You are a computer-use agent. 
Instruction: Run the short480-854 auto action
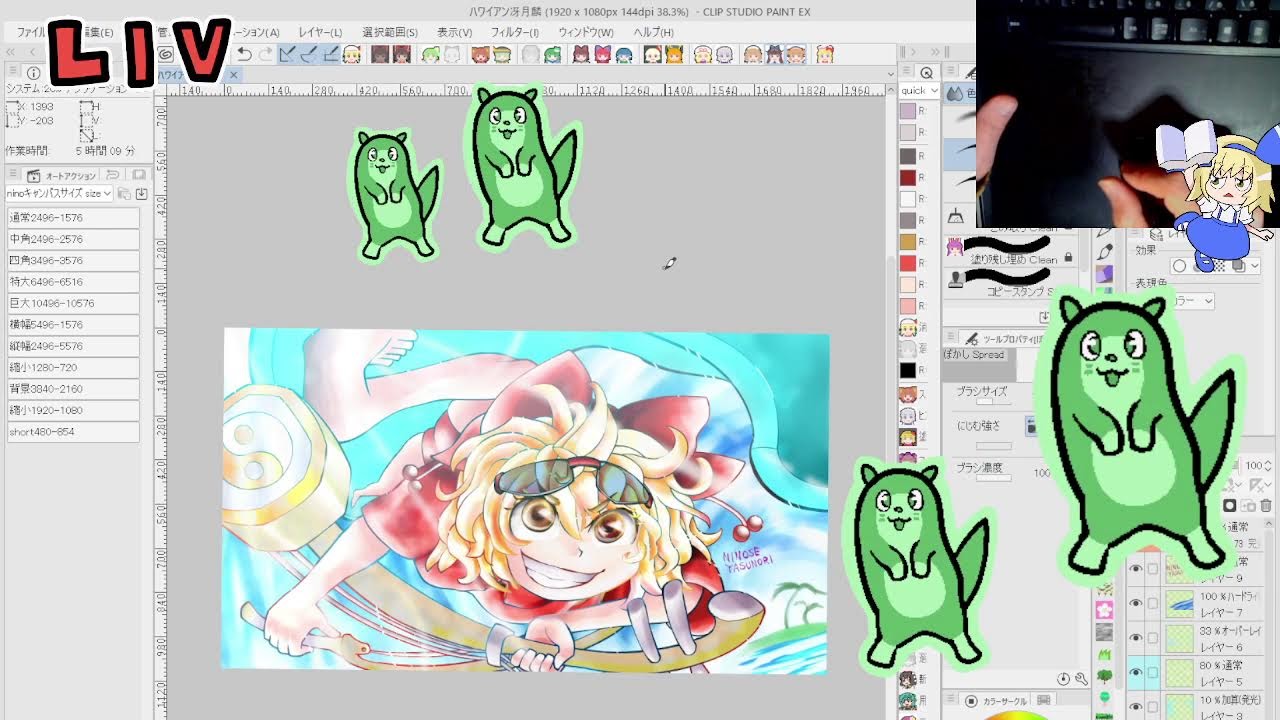coord(72,432)
